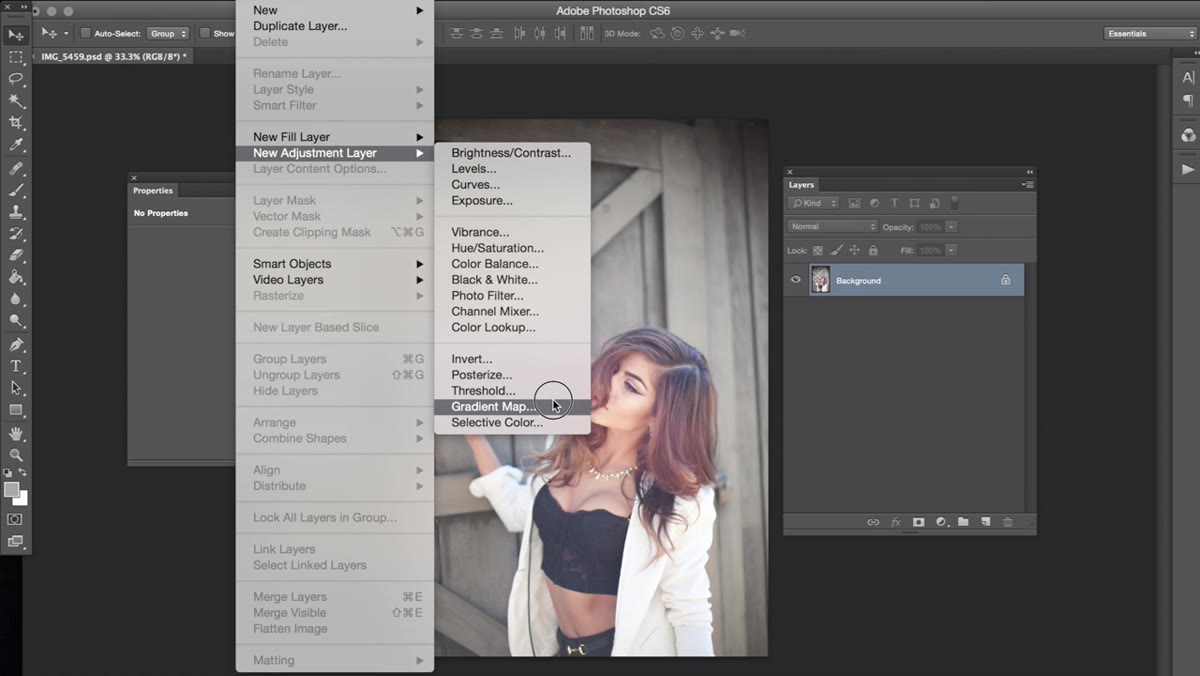Select the History Brush tool
Image resolution: width=1200 pixels, height=676 pixels.
[x=15, y=234]
